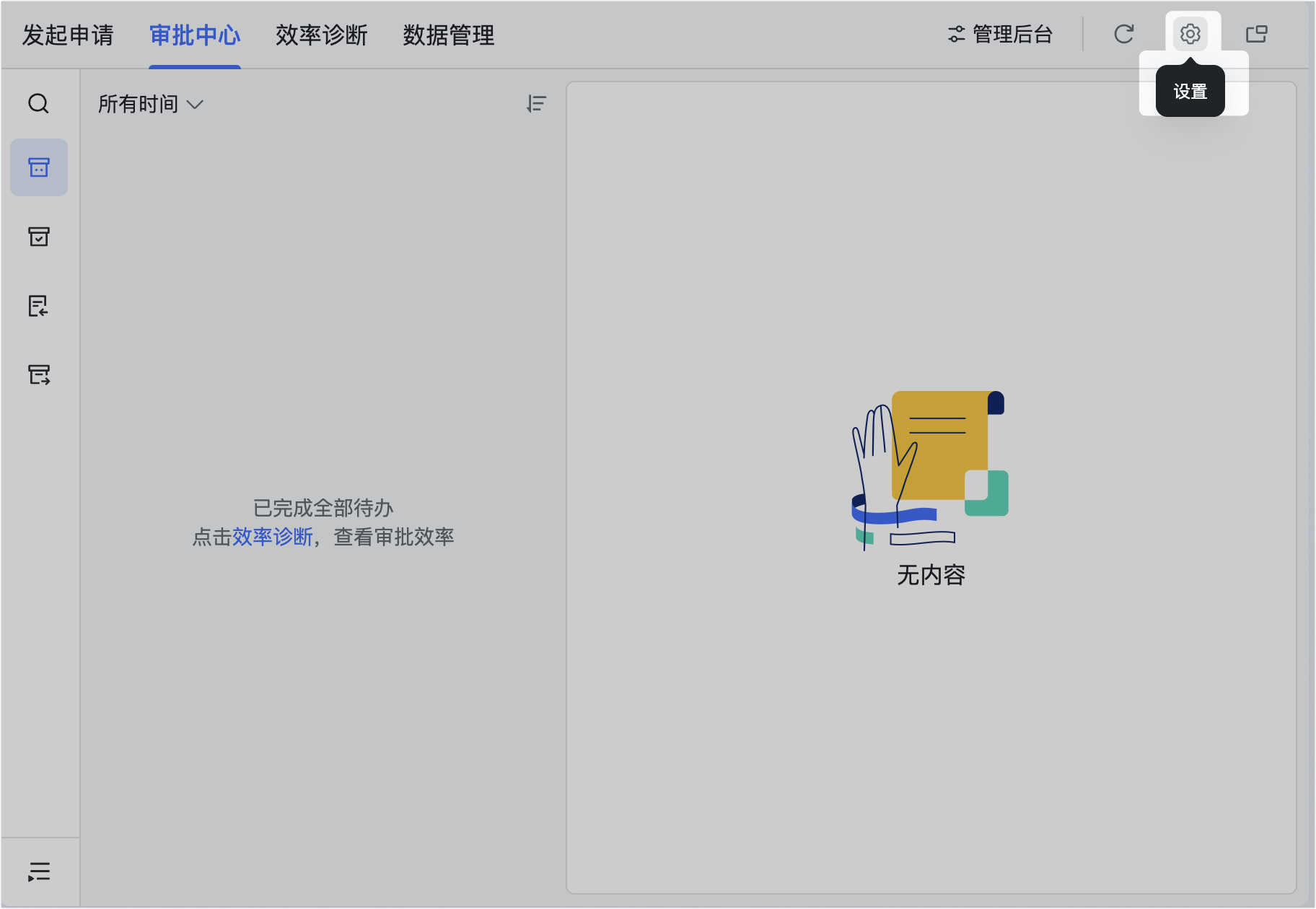Click the 设置 tooltip label
This screenshot has width=1316, height=909.
point(1190,92)
